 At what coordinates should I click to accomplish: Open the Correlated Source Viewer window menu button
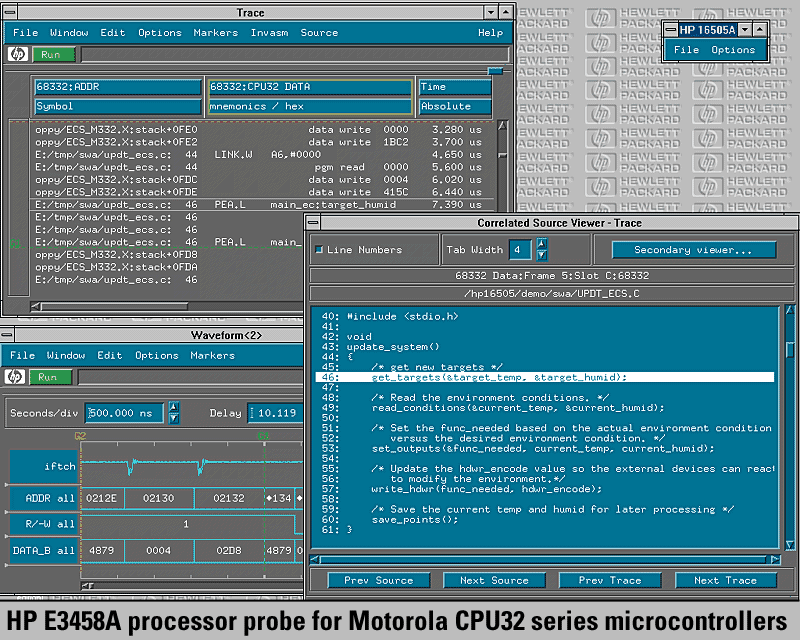[x=313, y=223]
